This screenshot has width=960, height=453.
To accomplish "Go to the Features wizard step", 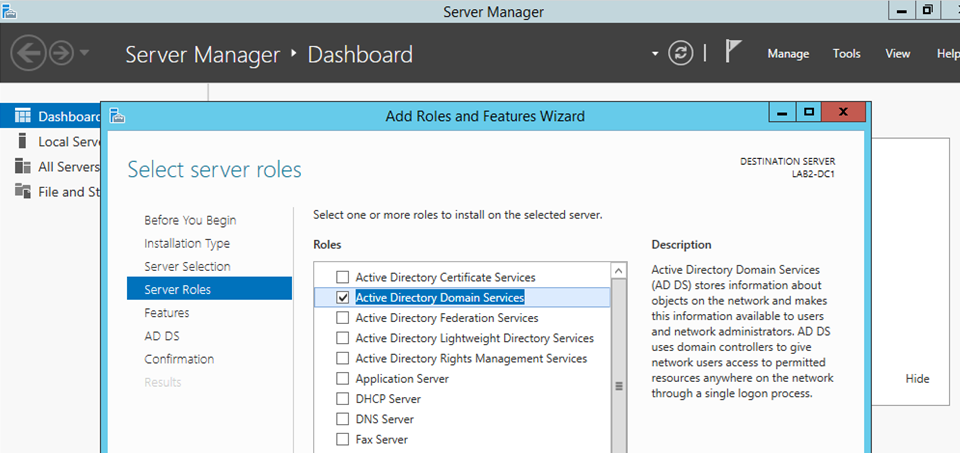I will tap(167, 313).
